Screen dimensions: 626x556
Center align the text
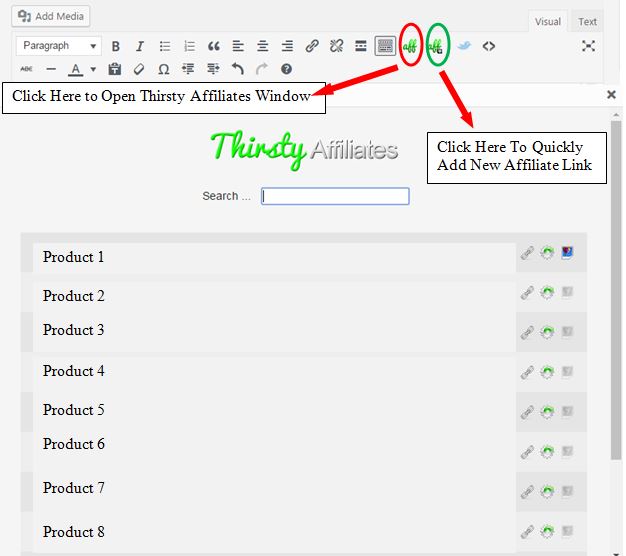coord(262,46)
